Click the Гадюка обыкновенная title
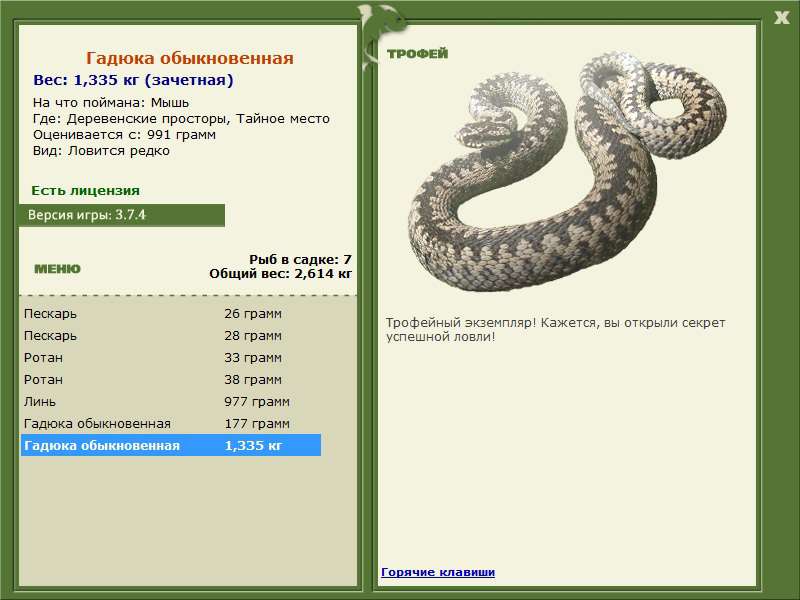Image resolution: width=800 pixels, height=600 pixels. coord(190,58)
